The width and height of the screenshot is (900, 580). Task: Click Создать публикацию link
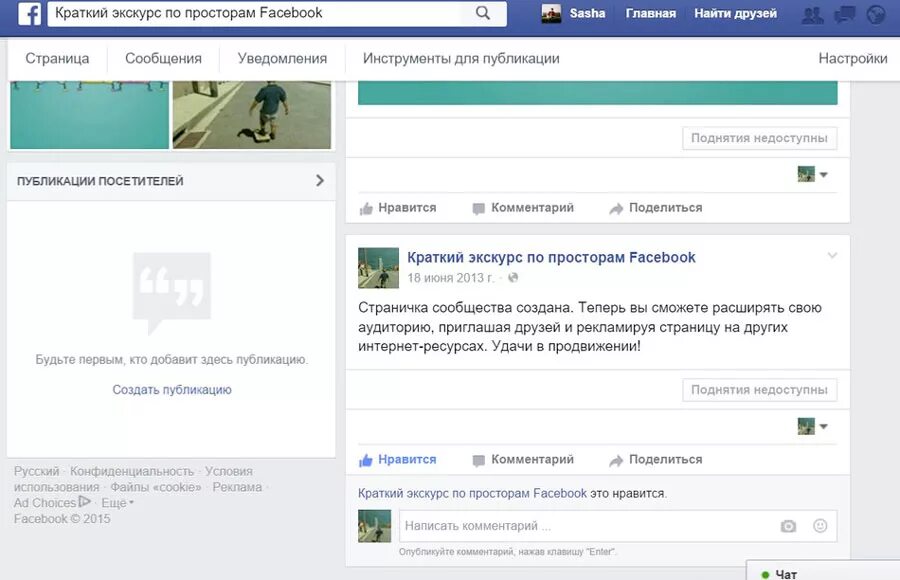click(172, 390)
